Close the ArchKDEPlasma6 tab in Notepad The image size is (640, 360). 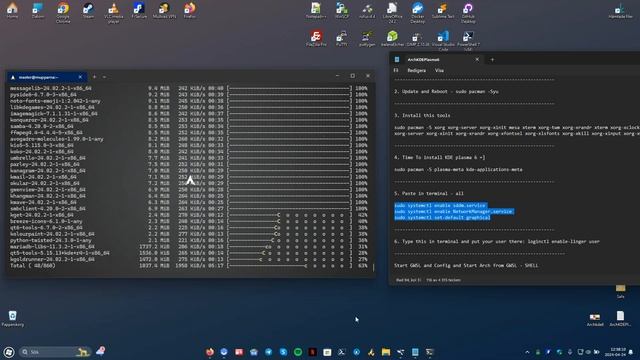coord(477,60)
